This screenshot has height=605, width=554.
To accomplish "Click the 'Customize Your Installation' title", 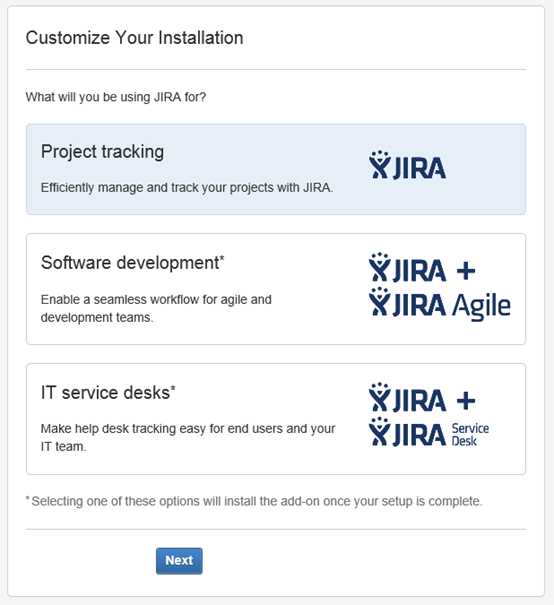I will click(134, 38).
